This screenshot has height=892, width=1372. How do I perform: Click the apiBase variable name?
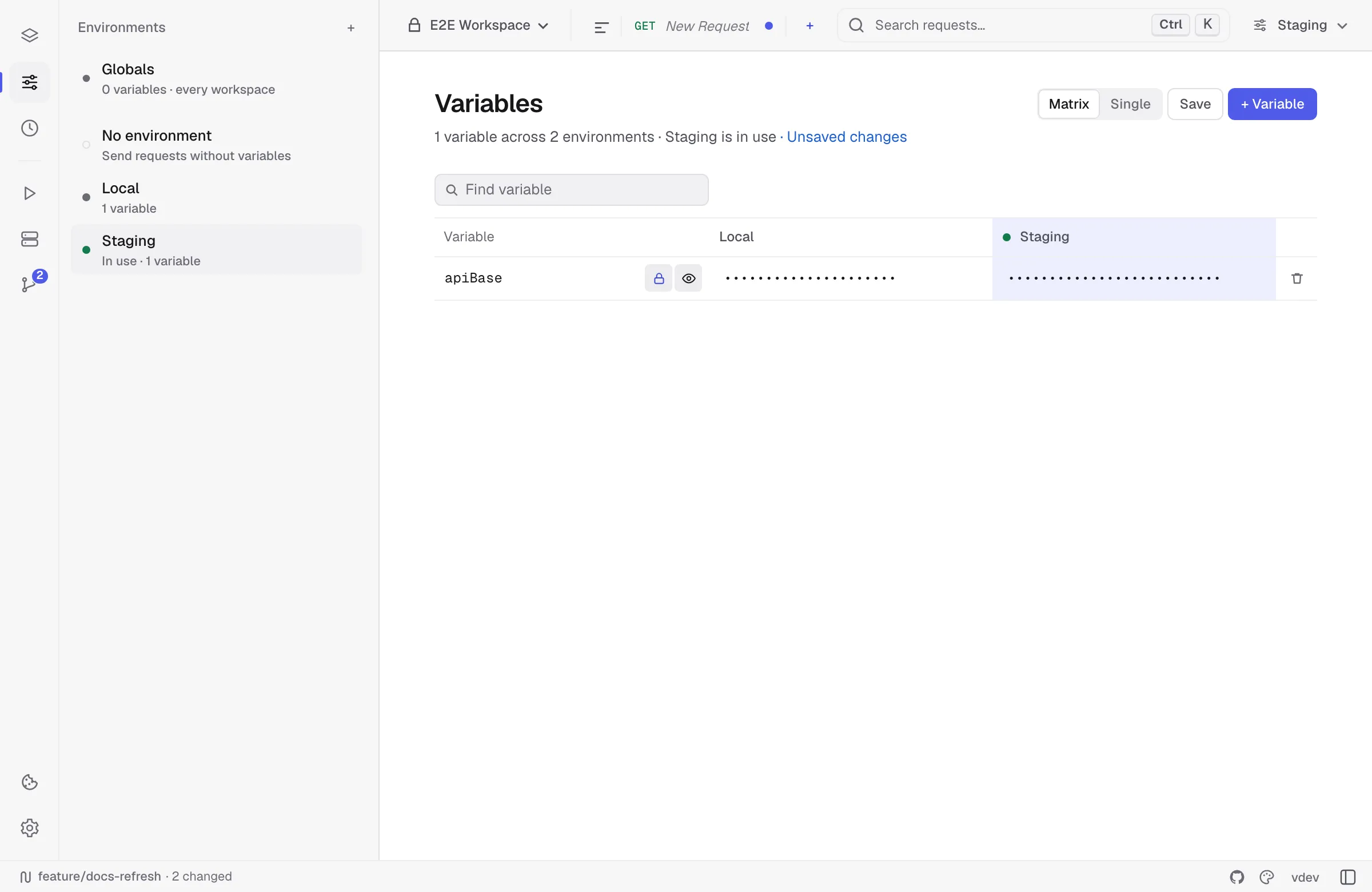point(473,278)
